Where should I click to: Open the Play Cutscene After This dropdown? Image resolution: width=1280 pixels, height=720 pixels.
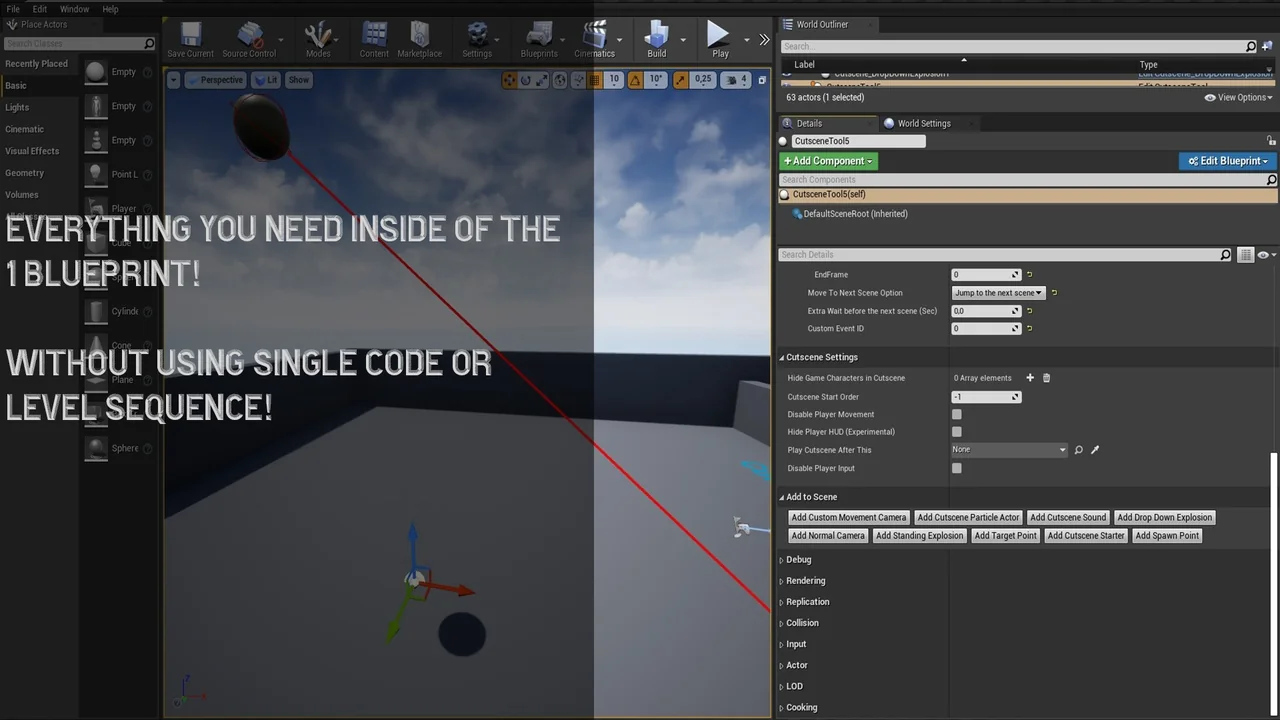click(1009, 450)
